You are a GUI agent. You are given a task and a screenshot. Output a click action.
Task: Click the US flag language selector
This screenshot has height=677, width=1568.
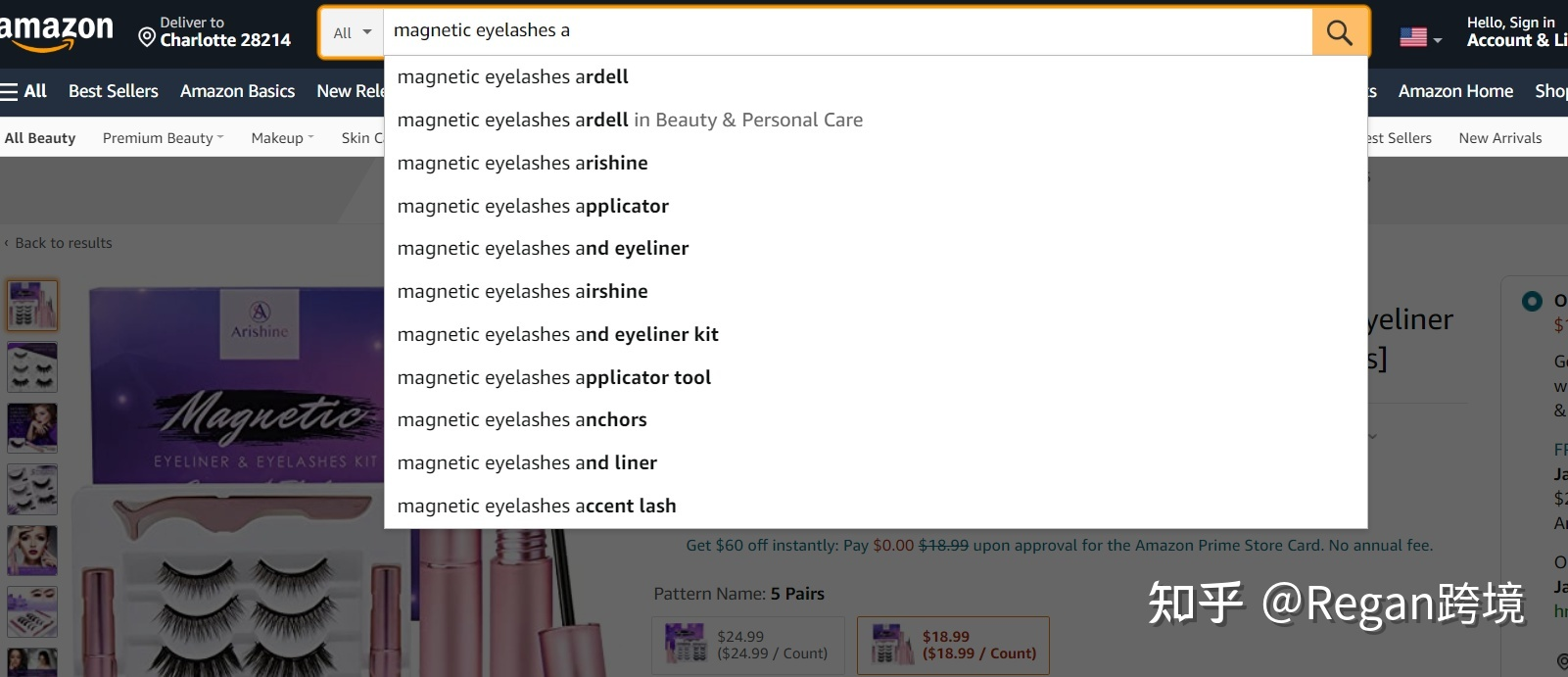1420,37
